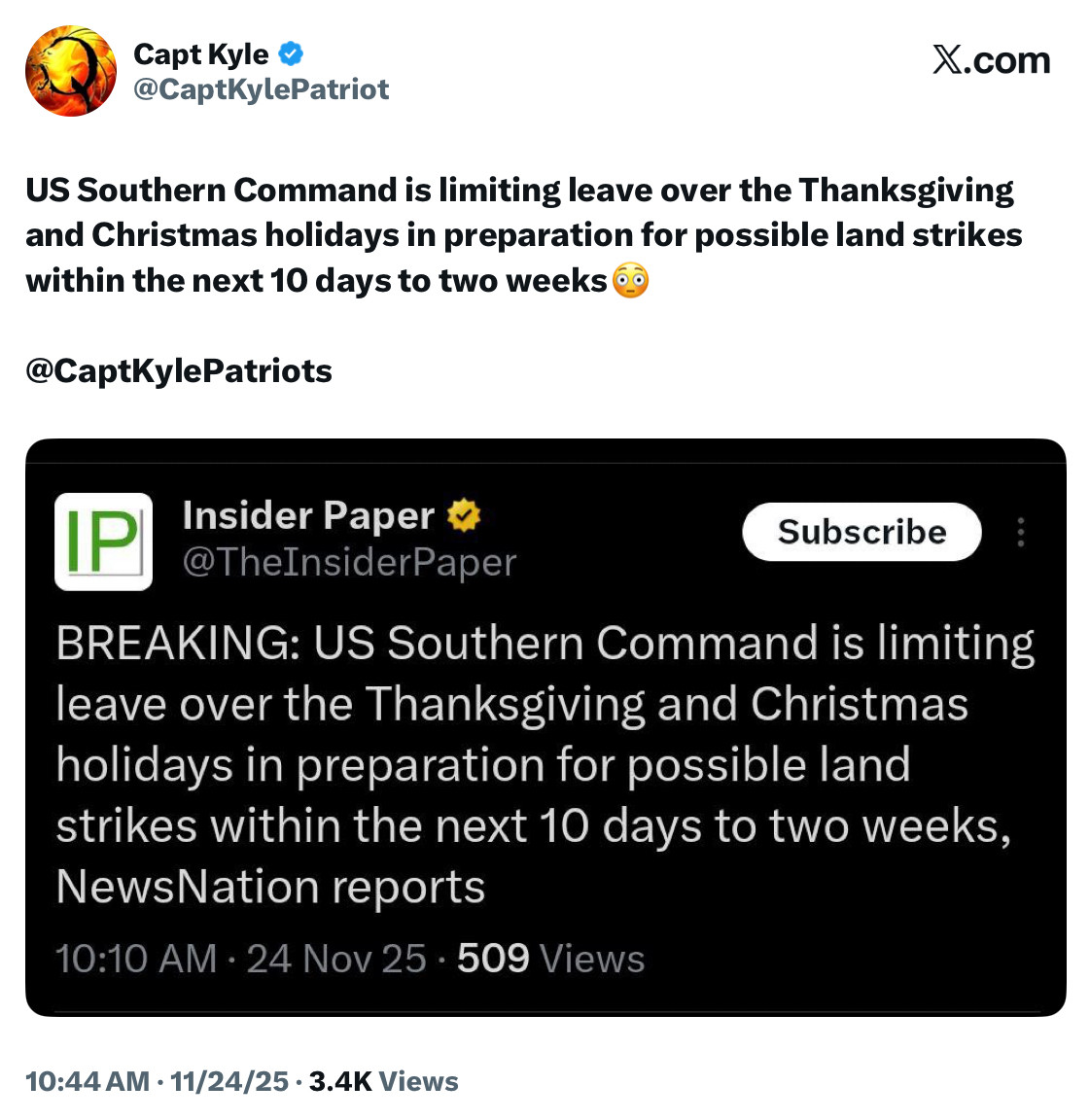Click the flushed face emoji
Screen dimensions: 1090x1120
click(631, 281)
